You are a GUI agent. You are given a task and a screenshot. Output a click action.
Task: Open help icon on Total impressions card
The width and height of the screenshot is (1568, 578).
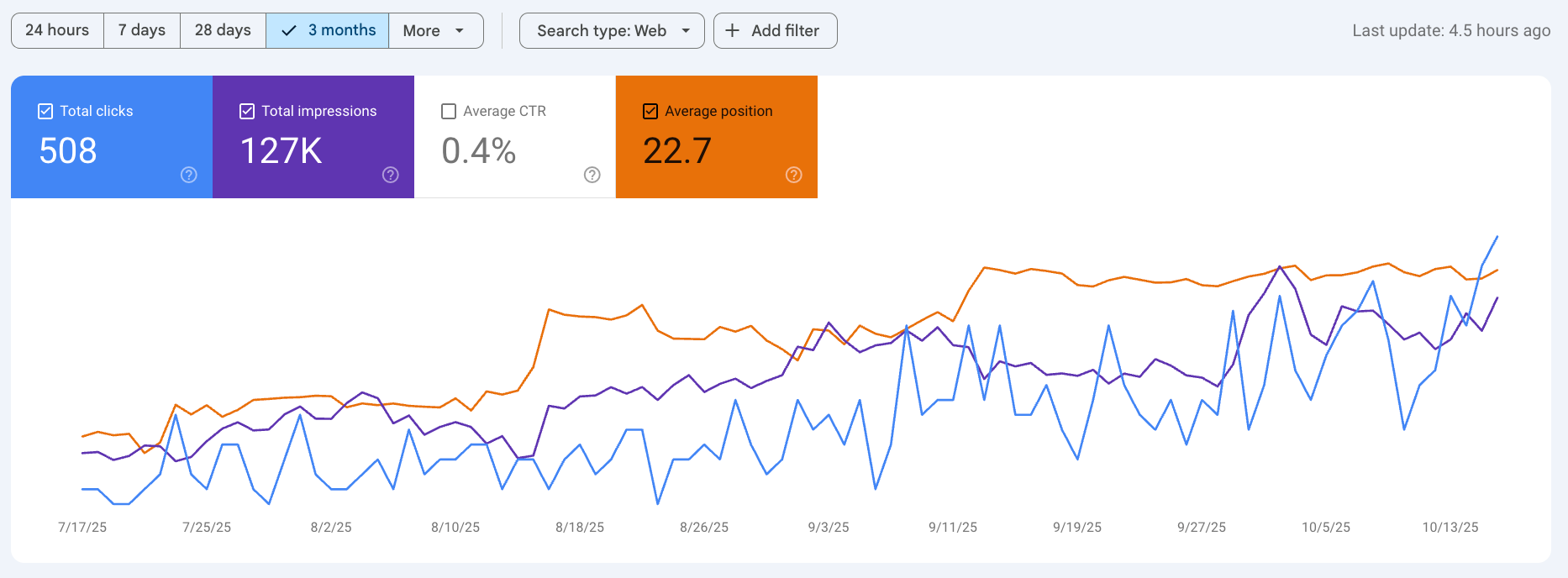pos(391,175)
